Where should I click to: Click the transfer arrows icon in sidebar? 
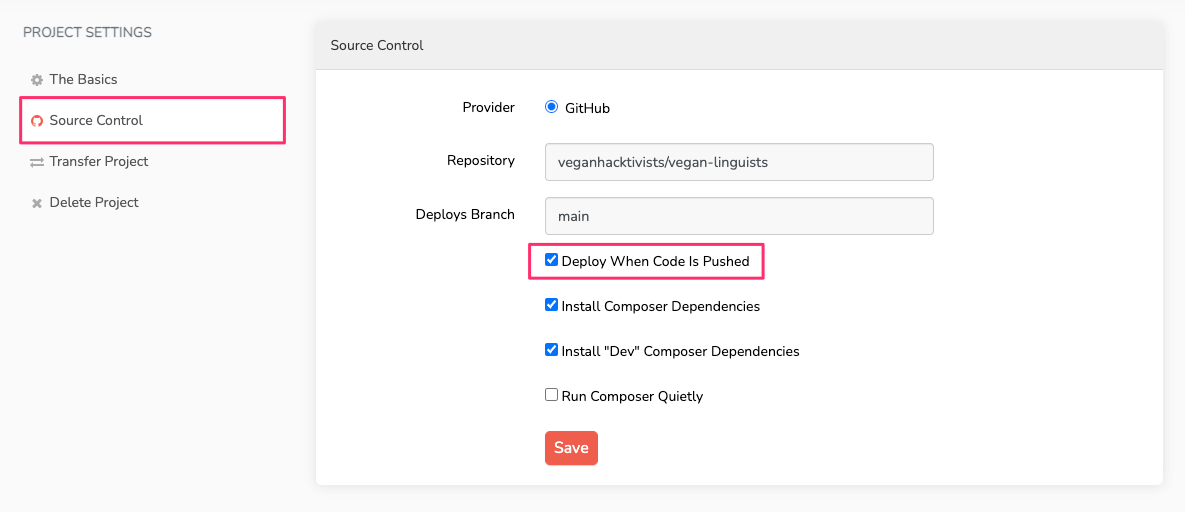tap(37, 162)
